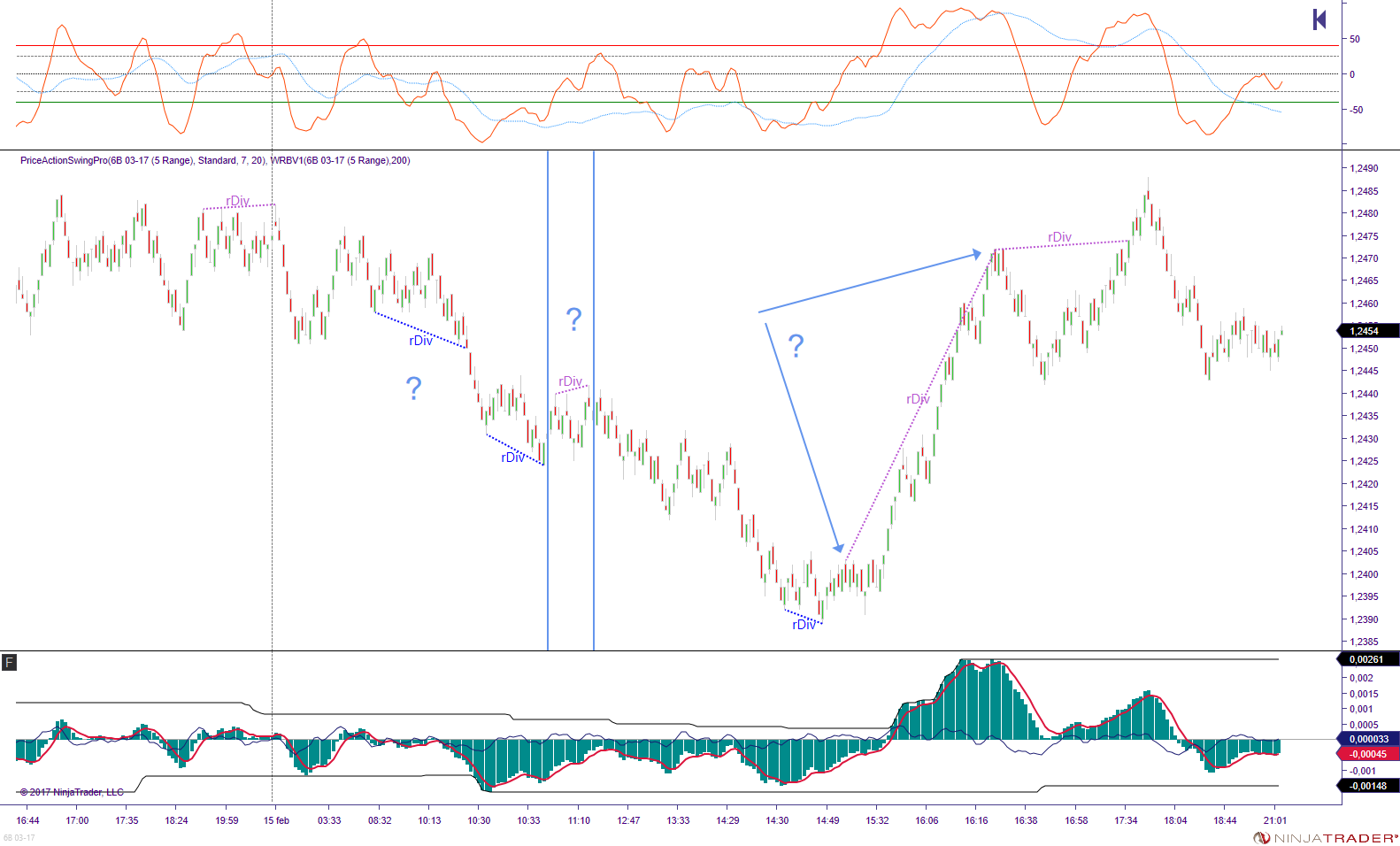Click the 18:24 time axis label
The image size is (1400, 846).
pyautogui.click(x=176, y=820)
